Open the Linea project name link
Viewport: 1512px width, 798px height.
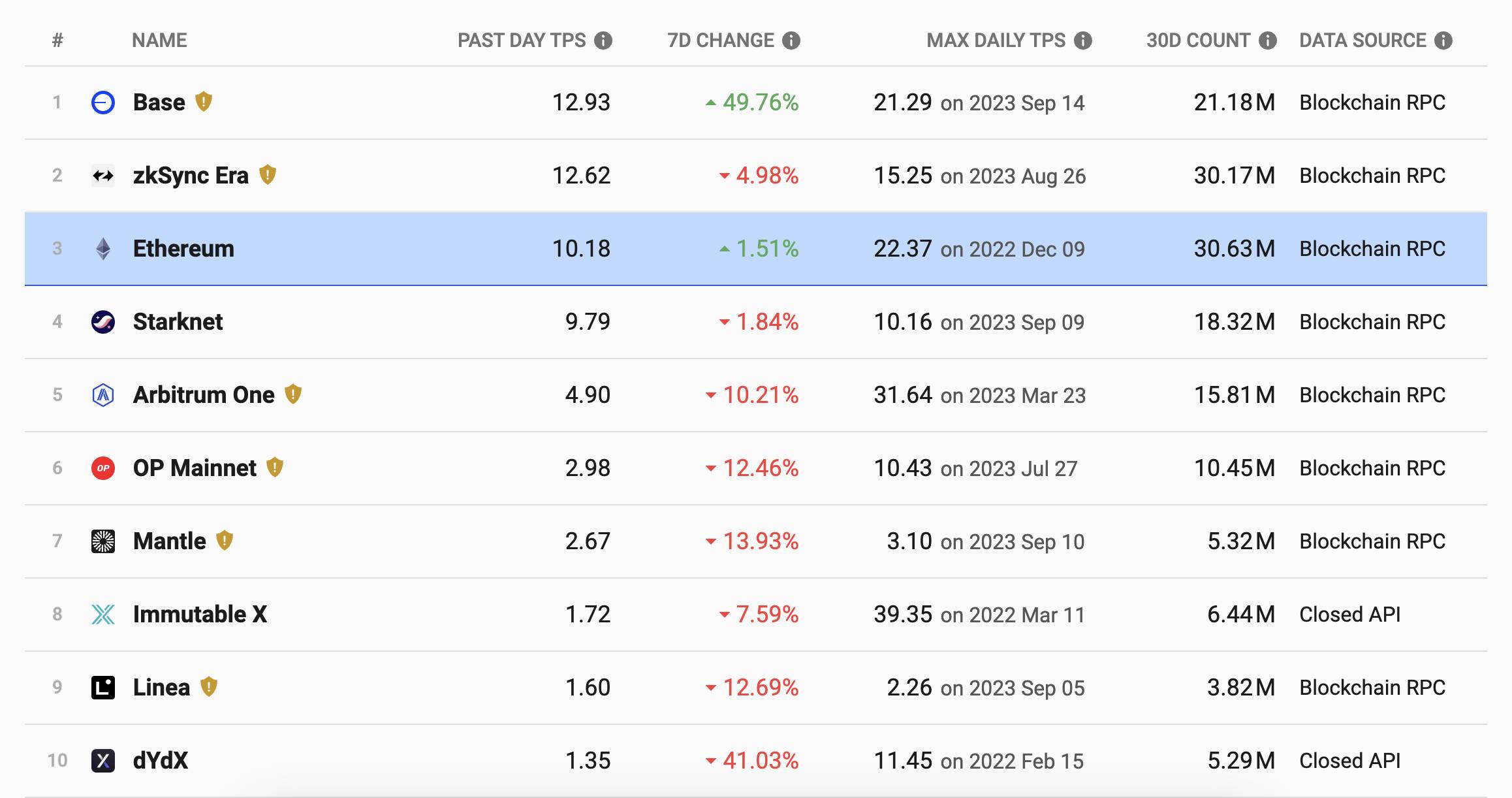(x=161, y=688)
